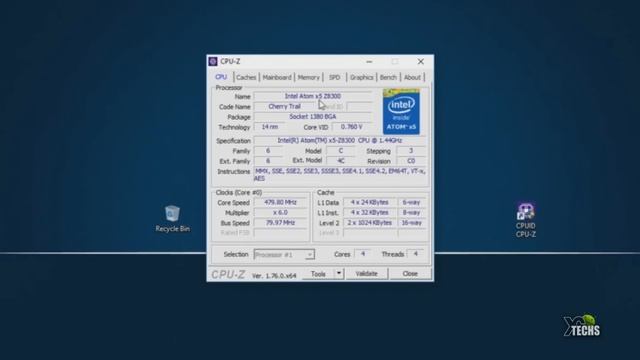Open the Tools button dropdown arrow

(339, 273)
